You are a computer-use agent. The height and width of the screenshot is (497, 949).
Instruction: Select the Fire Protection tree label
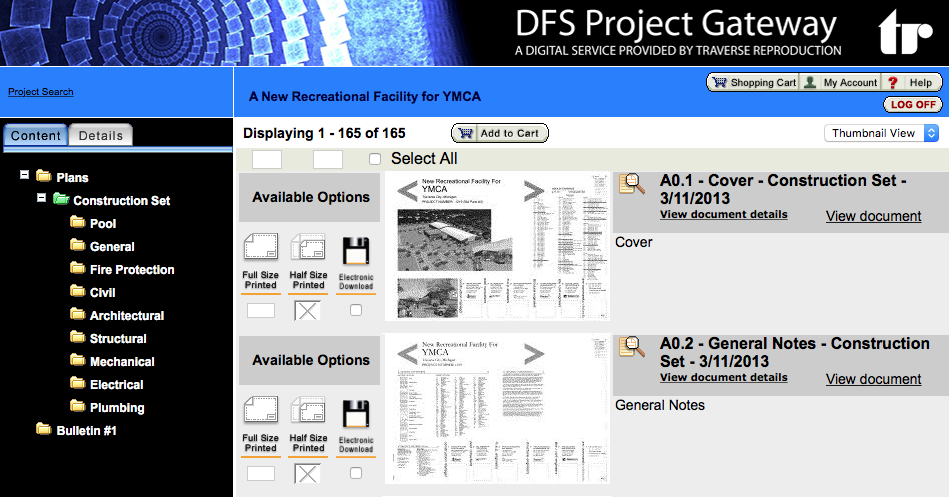[x=132, y=269]
